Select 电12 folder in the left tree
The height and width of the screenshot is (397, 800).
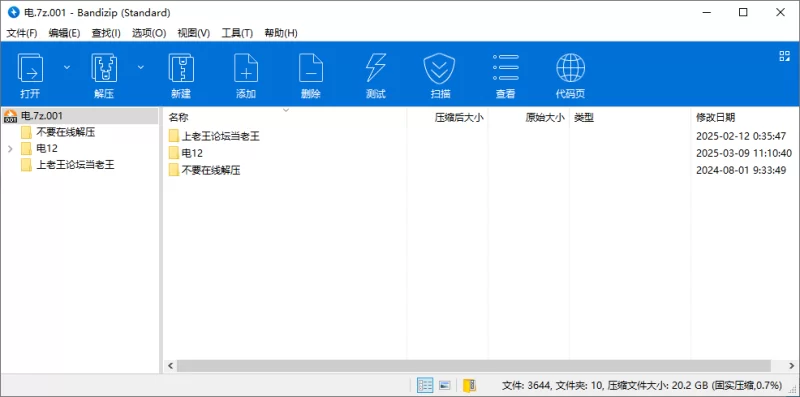(47, 149)
